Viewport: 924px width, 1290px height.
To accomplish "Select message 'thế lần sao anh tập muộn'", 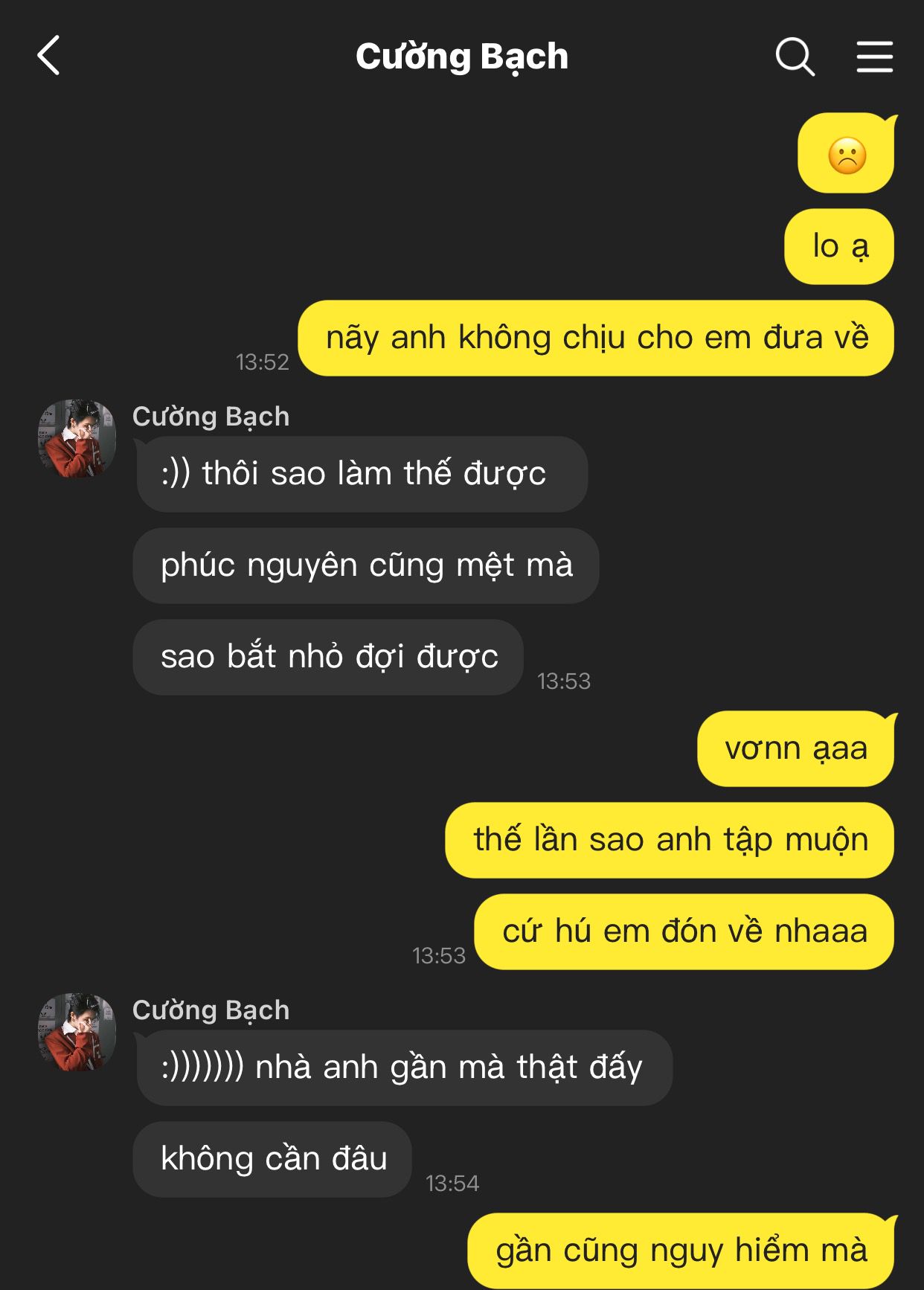I will pos(670,841).
